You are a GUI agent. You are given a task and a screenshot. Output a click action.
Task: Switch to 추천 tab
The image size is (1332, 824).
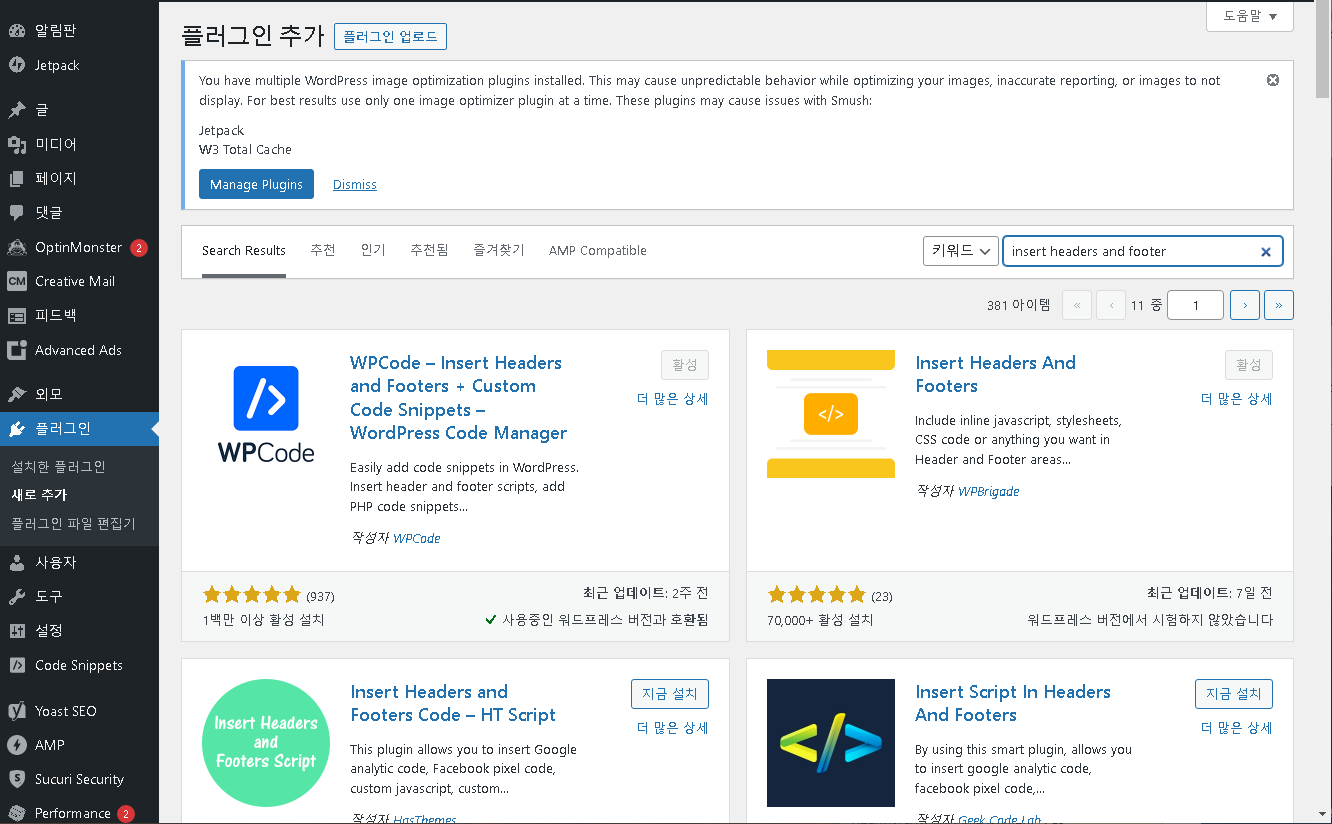tap(323, 250)
